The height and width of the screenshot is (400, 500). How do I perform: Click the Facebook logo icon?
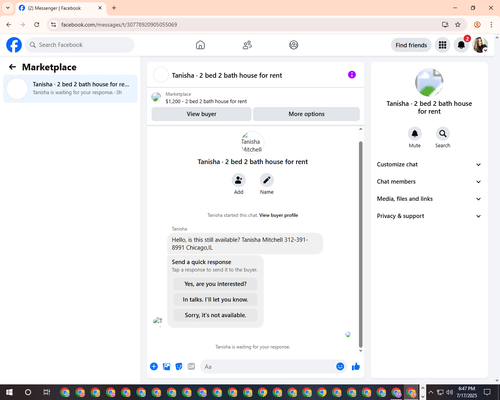tap(14, 45)
